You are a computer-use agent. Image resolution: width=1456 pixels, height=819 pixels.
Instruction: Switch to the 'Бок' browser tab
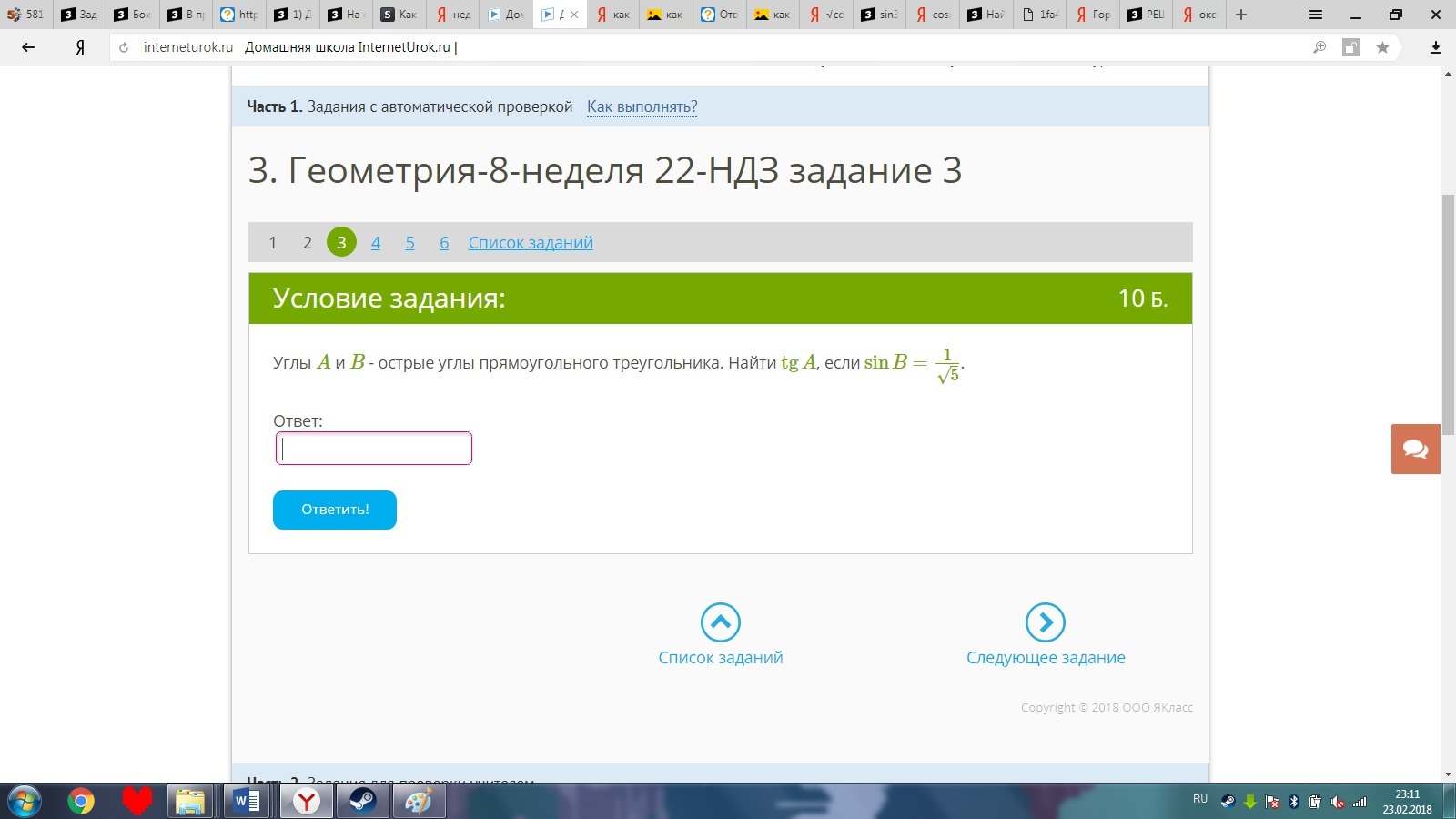[x=133, y=15]
